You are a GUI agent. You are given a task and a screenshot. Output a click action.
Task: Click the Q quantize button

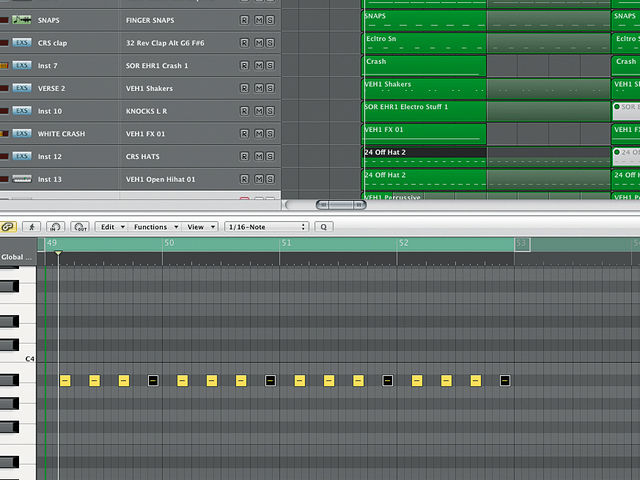[324, 227]
